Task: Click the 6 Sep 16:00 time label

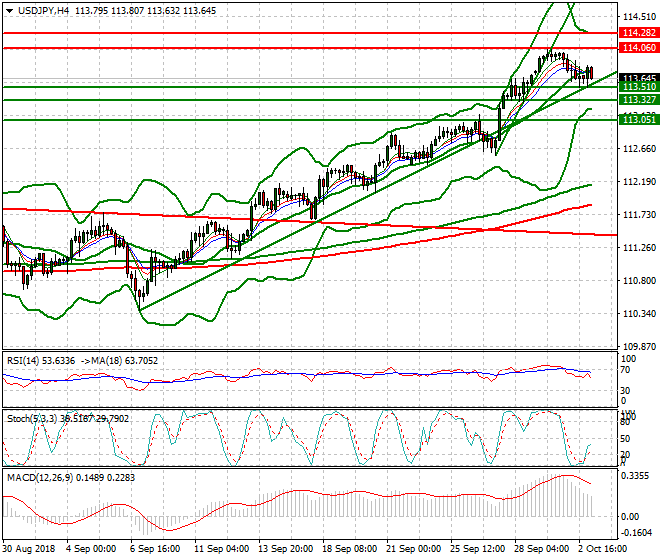Action: pyautogui.click(x=155, y=549)
